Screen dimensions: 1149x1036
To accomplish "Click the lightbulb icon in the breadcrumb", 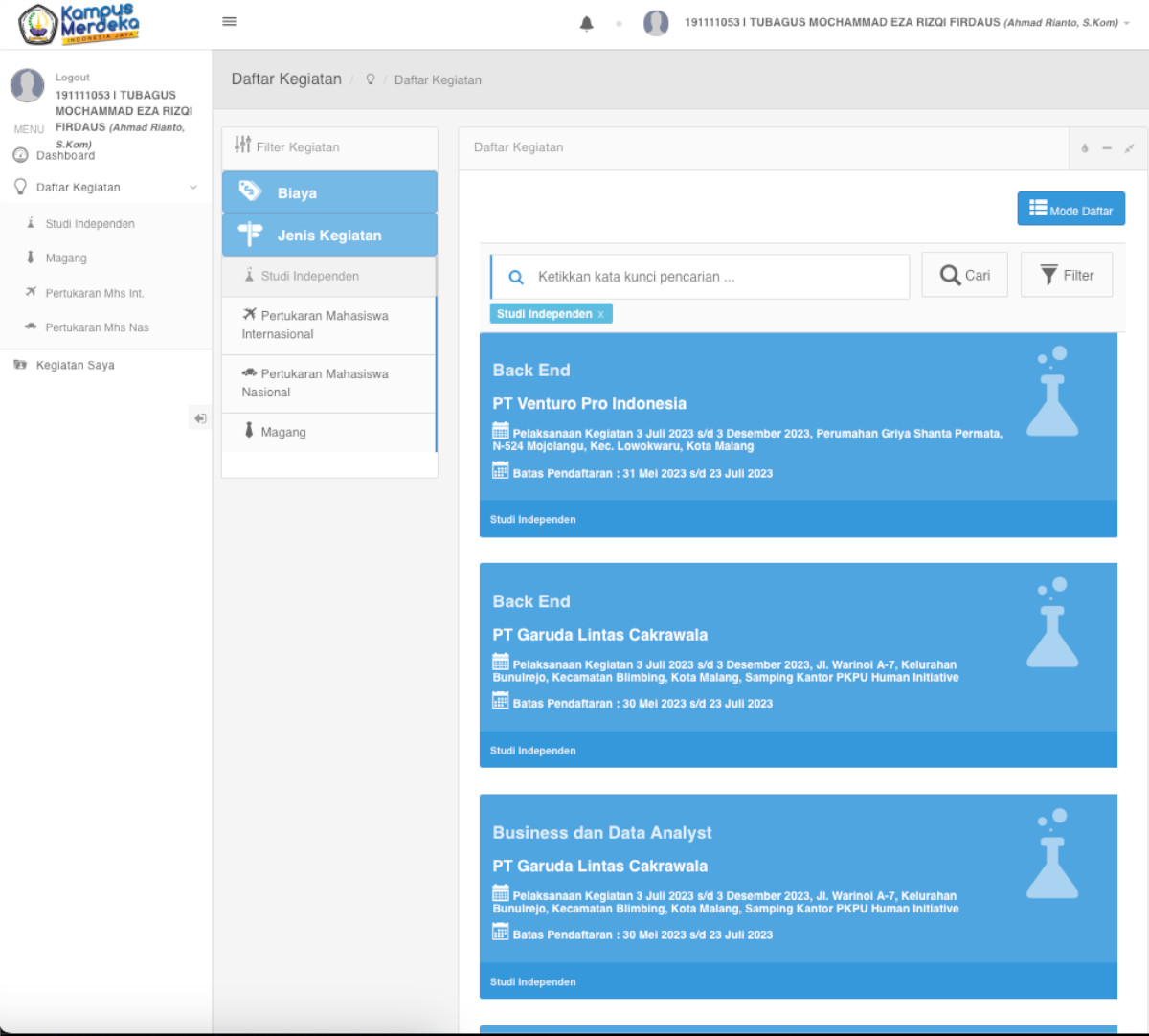I will (x=371, y=79).
